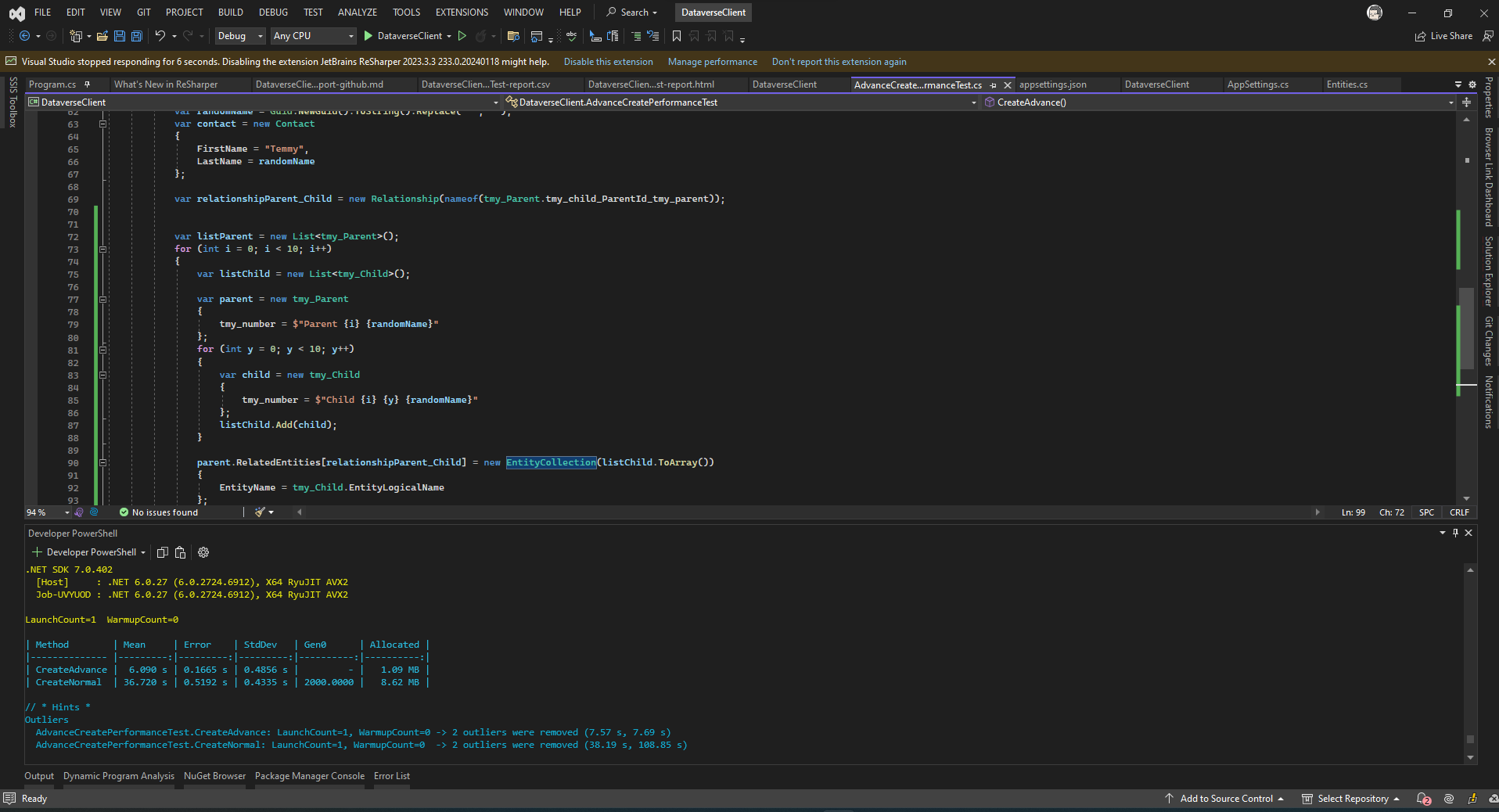This screenshot has width=1499, height=812.
Task: Click Start Without Debugging outline play icon
Action: (x=462, y=36)
